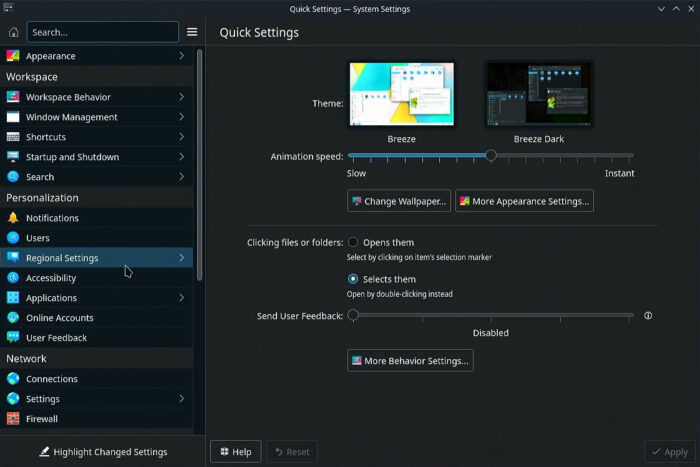Expand the Workspace Behavior chevron

(182, 97)
